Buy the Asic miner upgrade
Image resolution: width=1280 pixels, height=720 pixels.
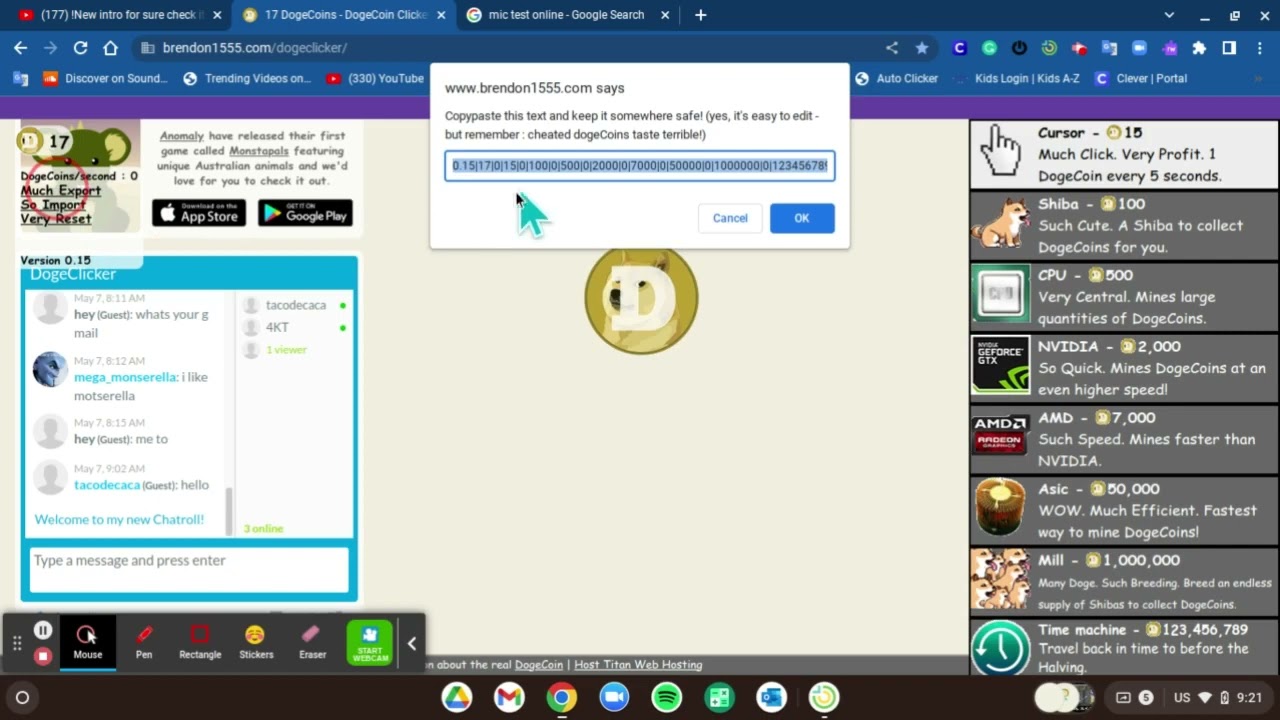1124,510
